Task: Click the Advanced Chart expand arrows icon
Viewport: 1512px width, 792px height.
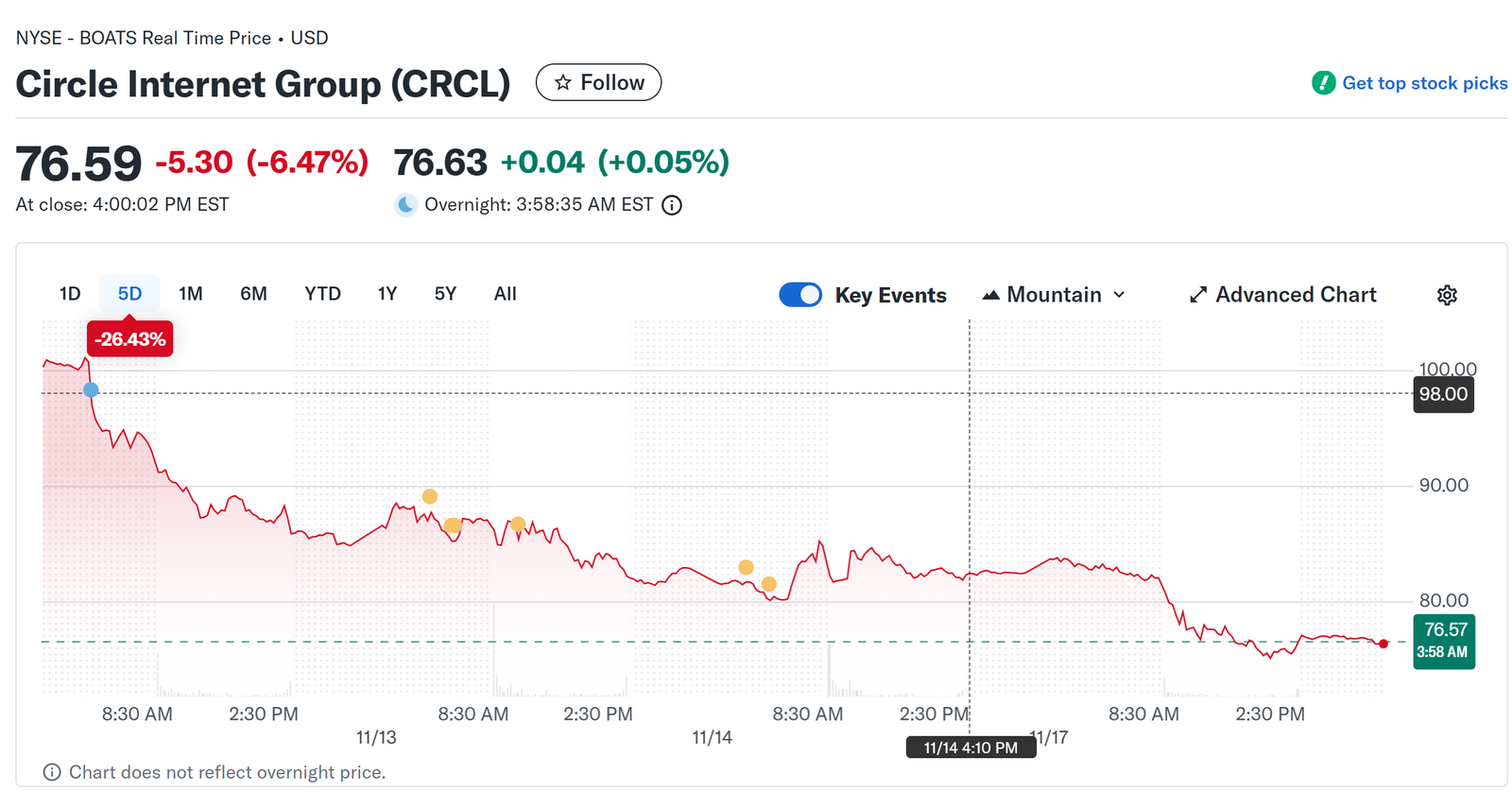Action: coord(1198,295)
